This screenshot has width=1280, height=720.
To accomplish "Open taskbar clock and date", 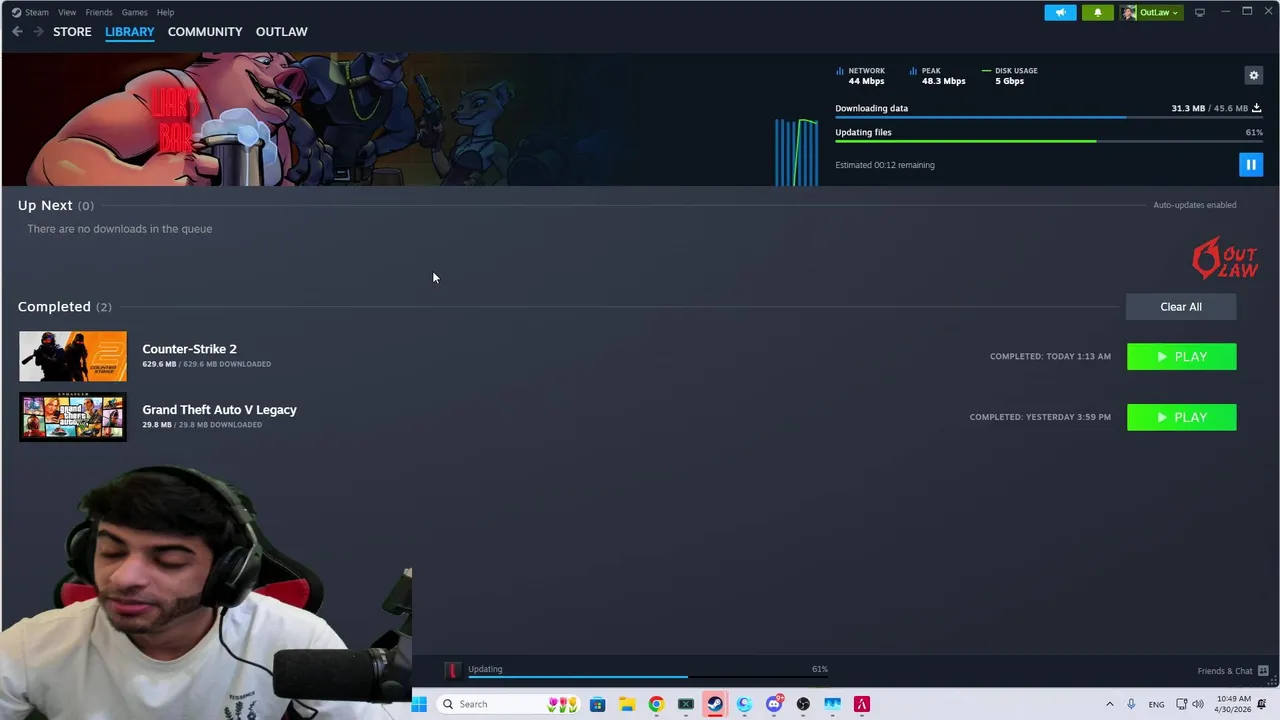I will tap(1234, 704).
